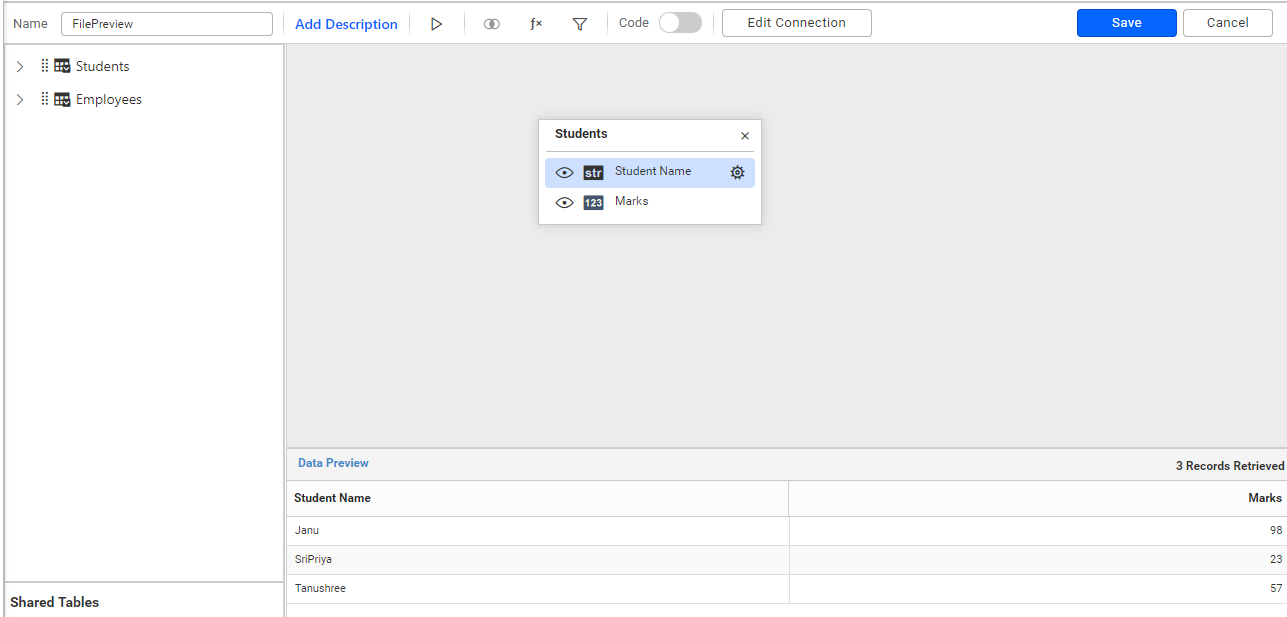
Task: Hide the Student Name column eye toggle
Action: [565, 172]
